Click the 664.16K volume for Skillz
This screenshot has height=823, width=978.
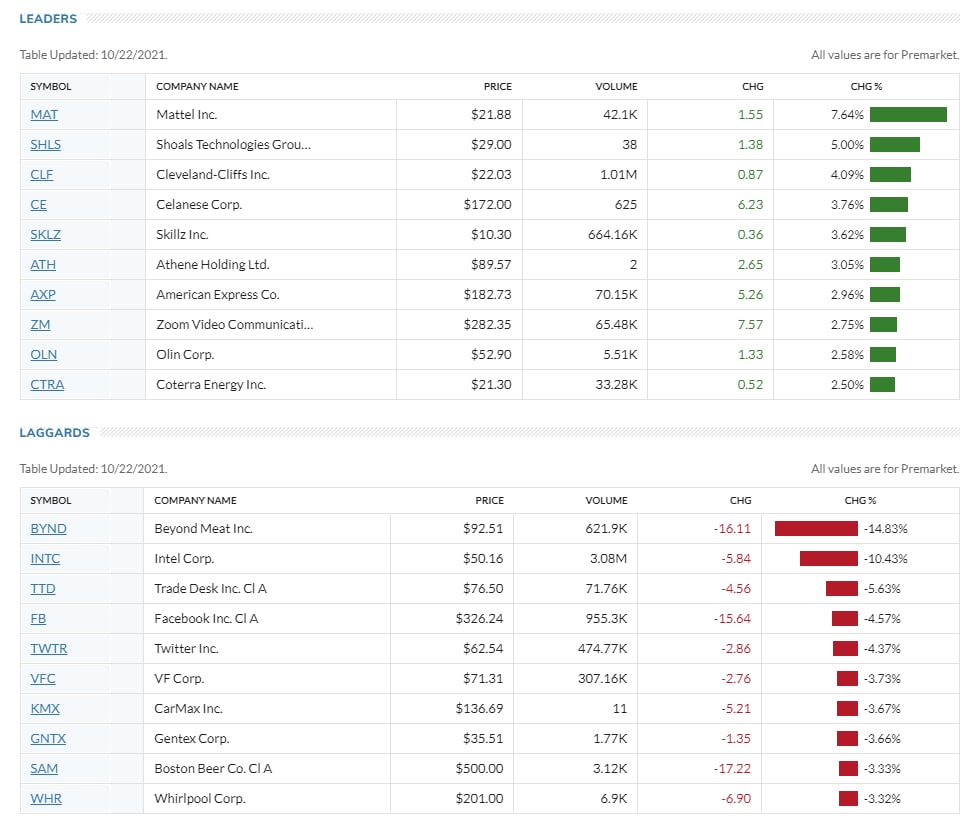click(x=612, y=235)
